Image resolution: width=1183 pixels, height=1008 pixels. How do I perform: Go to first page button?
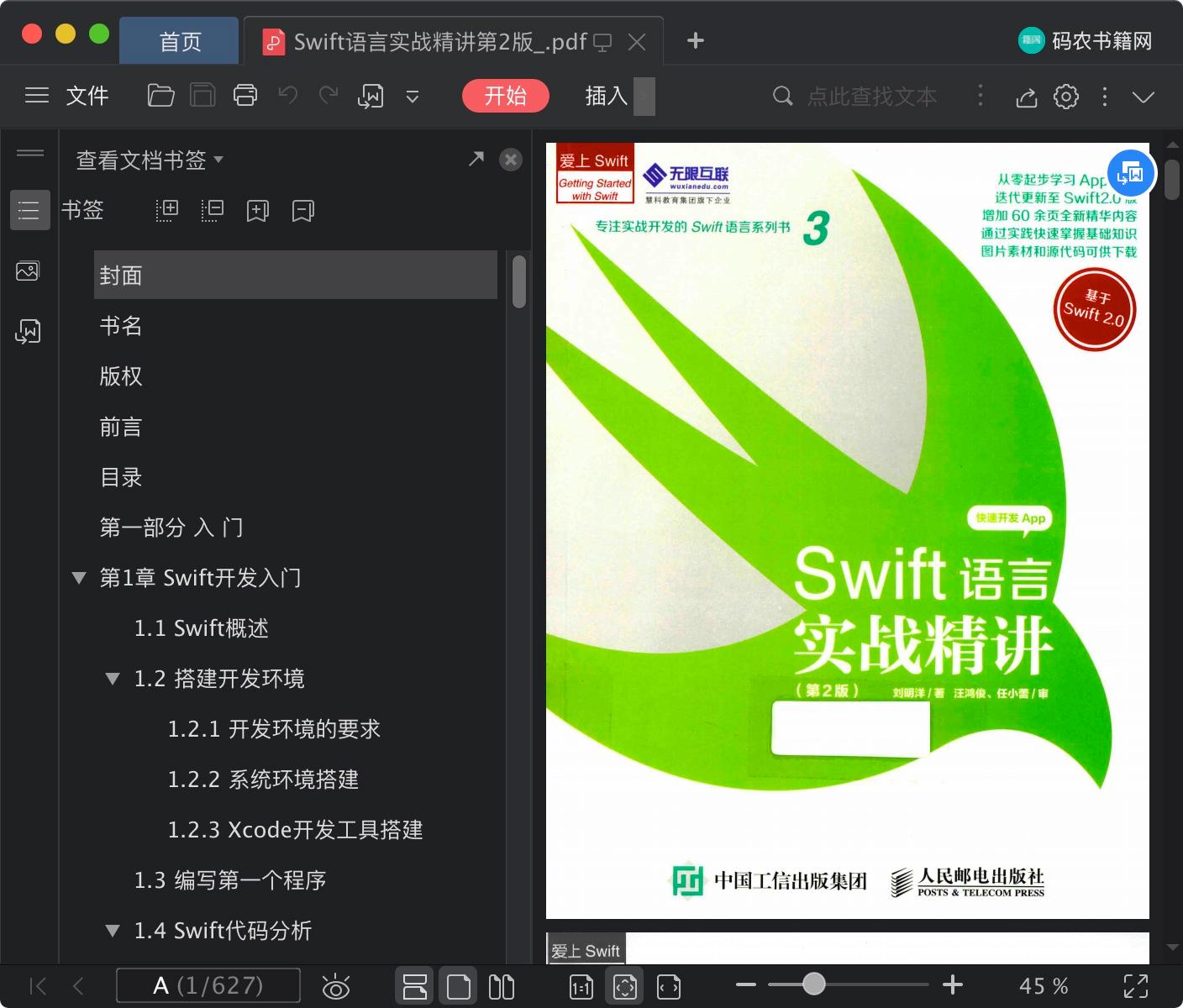38,985
